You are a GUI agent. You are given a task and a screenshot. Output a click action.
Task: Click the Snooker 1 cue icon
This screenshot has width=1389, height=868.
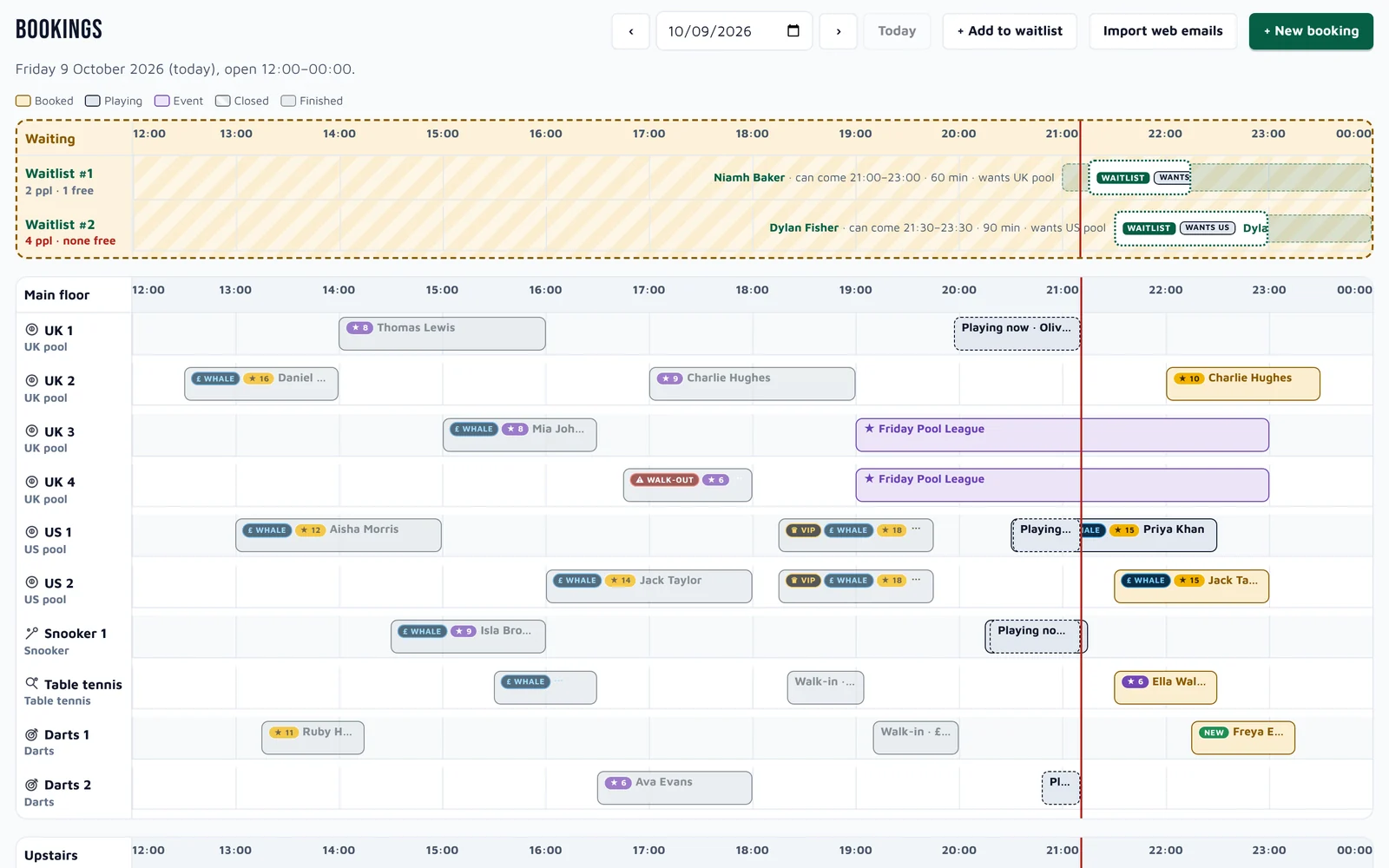point(32,633)
